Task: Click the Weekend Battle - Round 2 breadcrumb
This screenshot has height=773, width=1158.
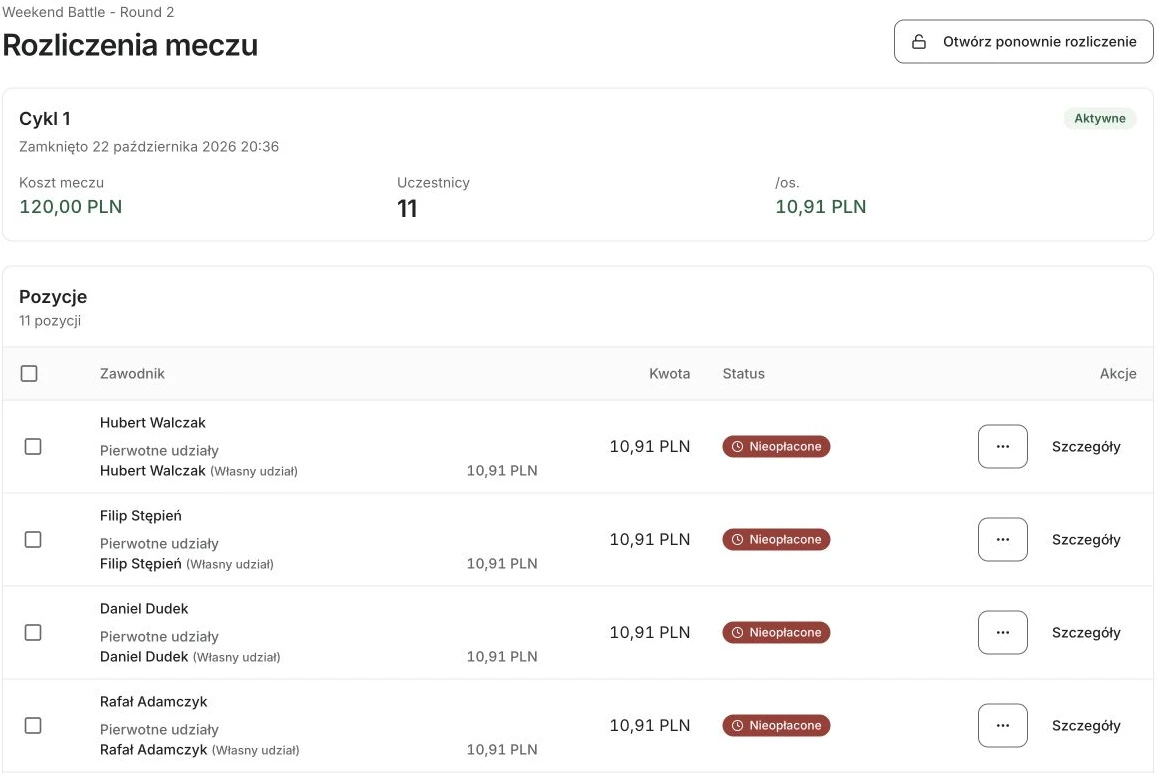Action: pos(88,12)
